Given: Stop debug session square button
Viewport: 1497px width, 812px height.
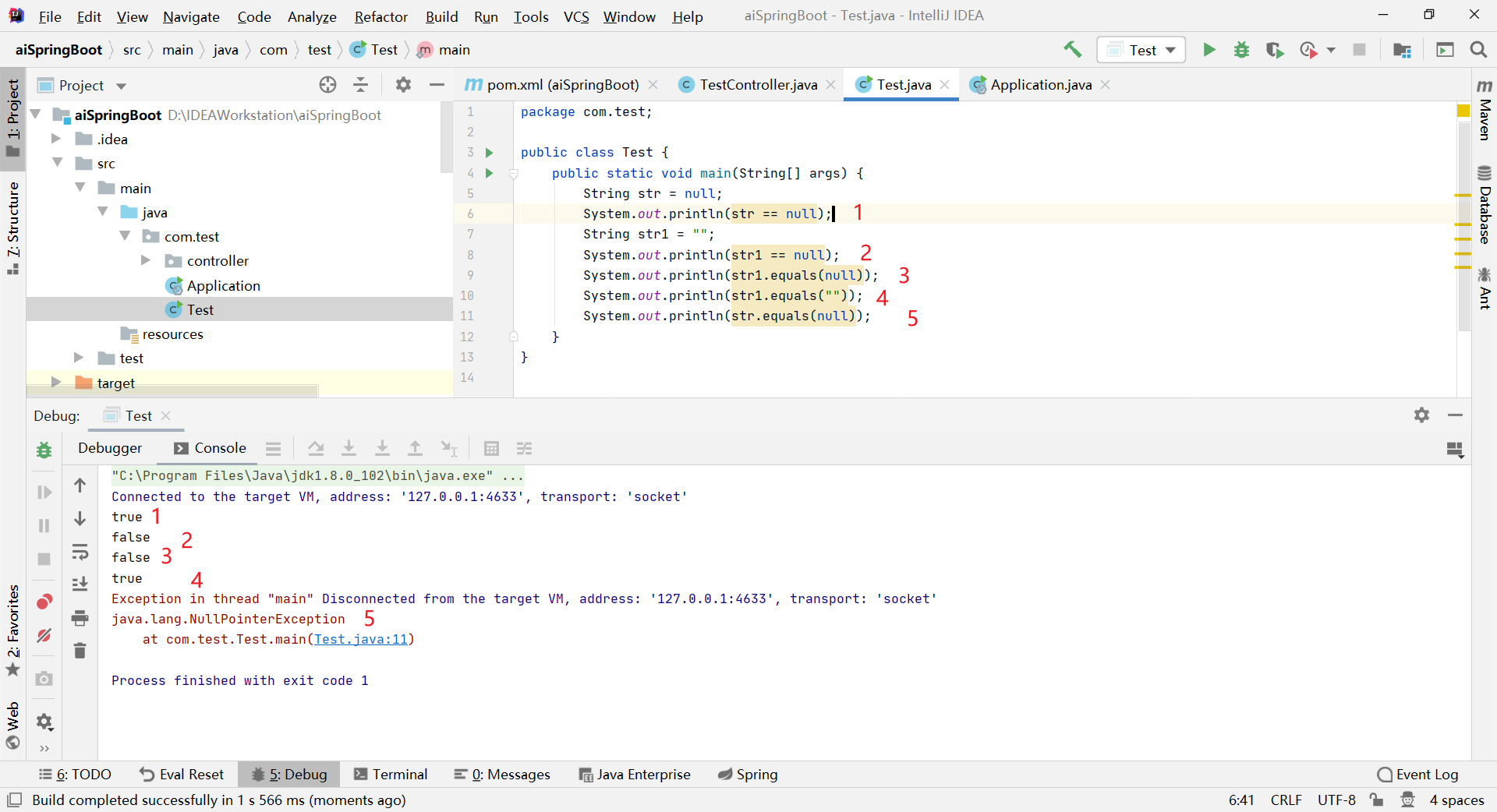Looking at the screenshot, I should pos(44,560).
